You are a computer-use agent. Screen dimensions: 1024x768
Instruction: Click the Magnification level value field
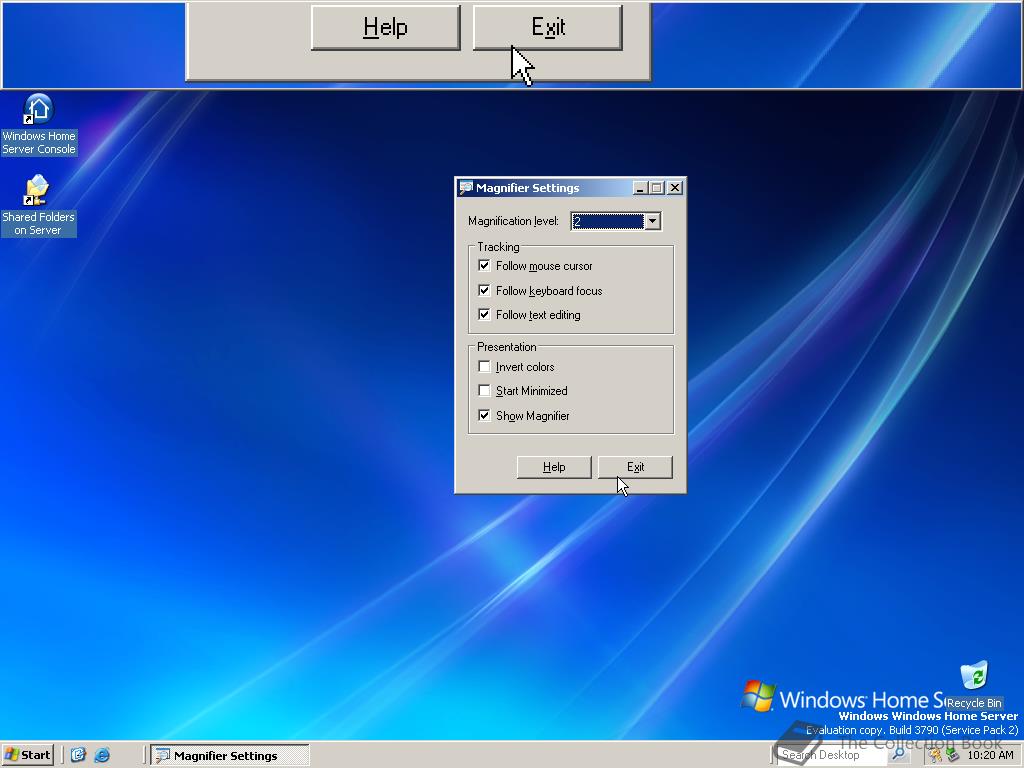tap(608, 221)
